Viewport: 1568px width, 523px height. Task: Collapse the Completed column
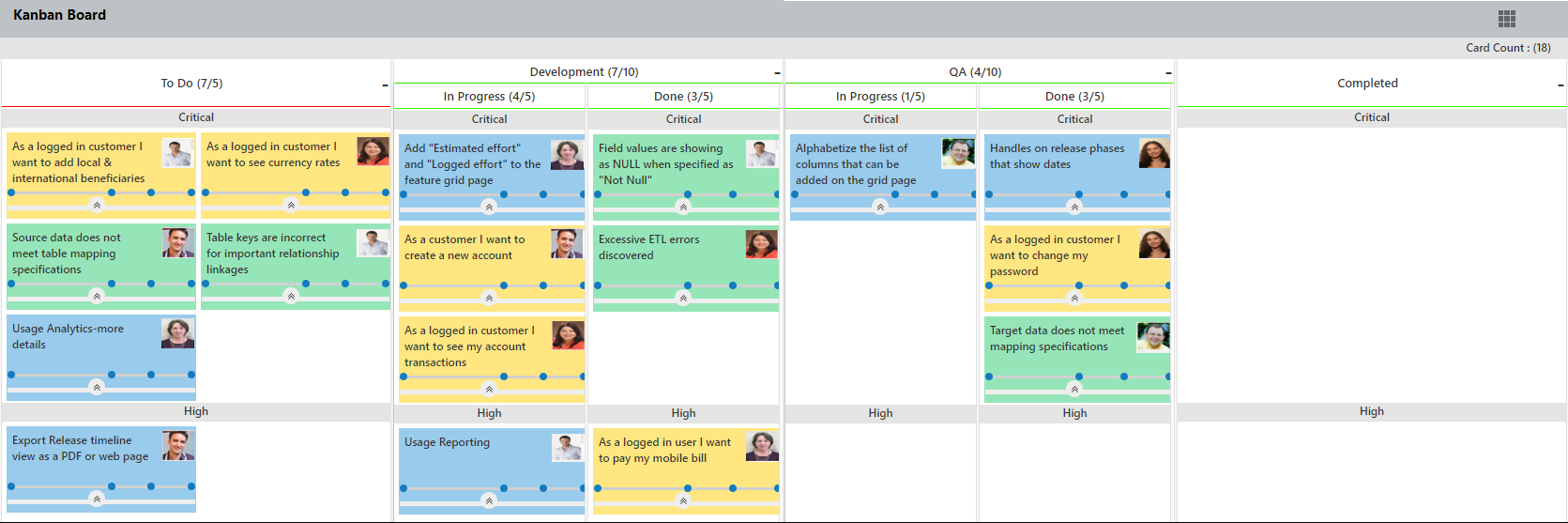(1560, 85)
